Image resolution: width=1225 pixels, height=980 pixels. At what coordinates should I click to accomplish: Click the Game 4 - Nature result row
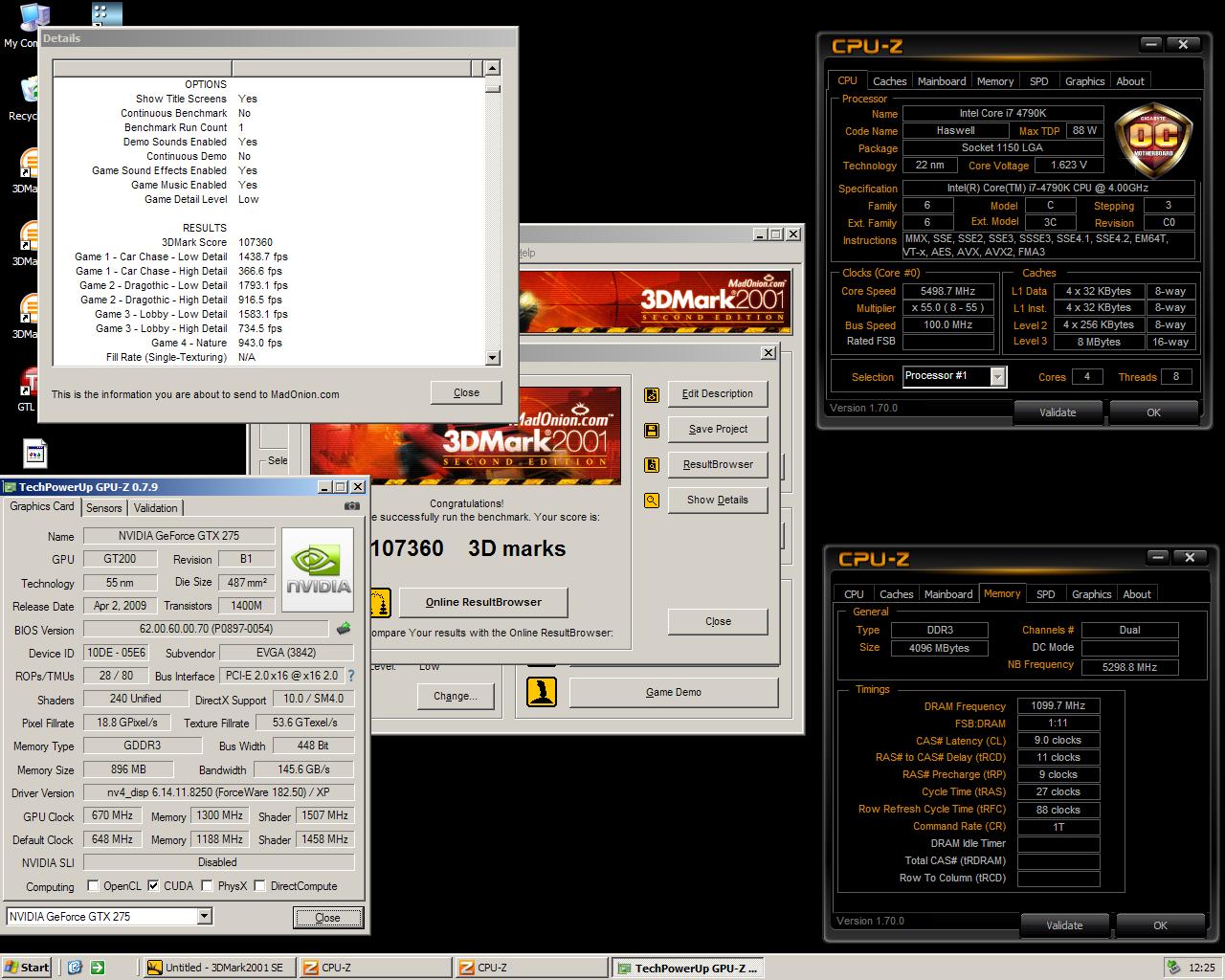268,343
